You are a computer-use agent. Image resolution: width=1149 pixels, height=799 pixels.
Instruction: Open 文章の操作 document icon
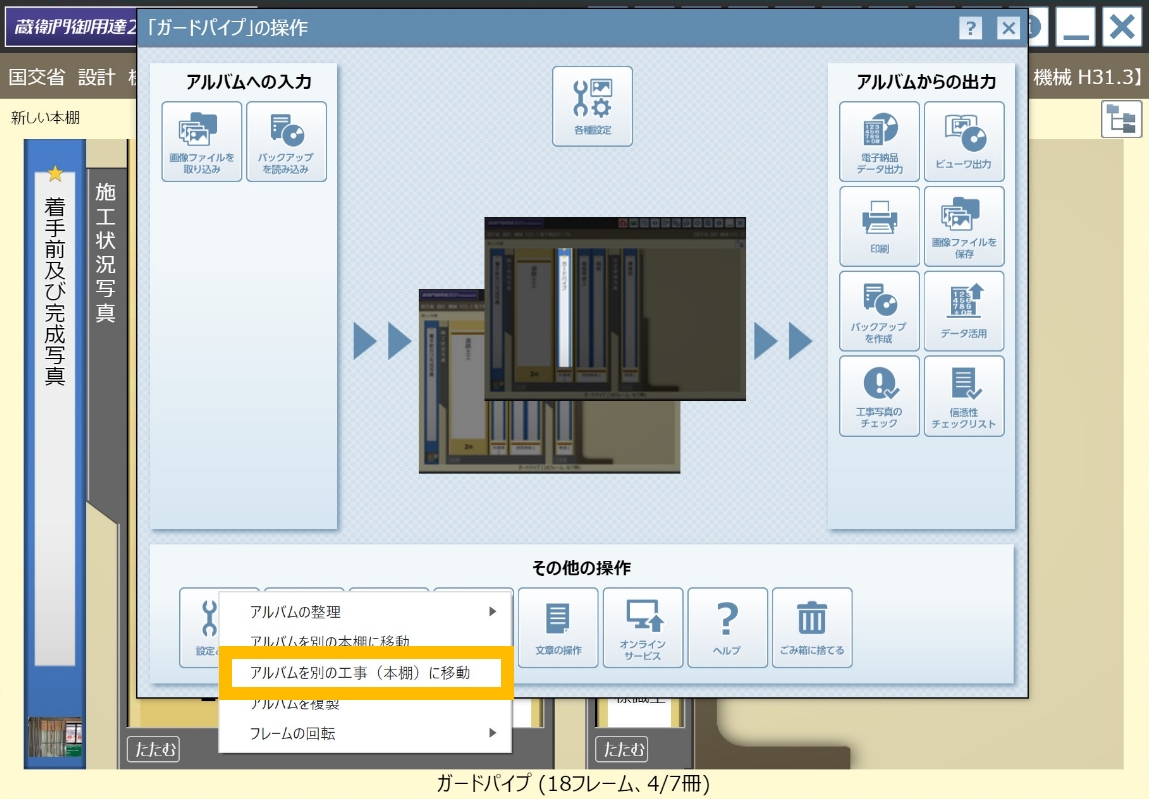[x=558, y=627]
